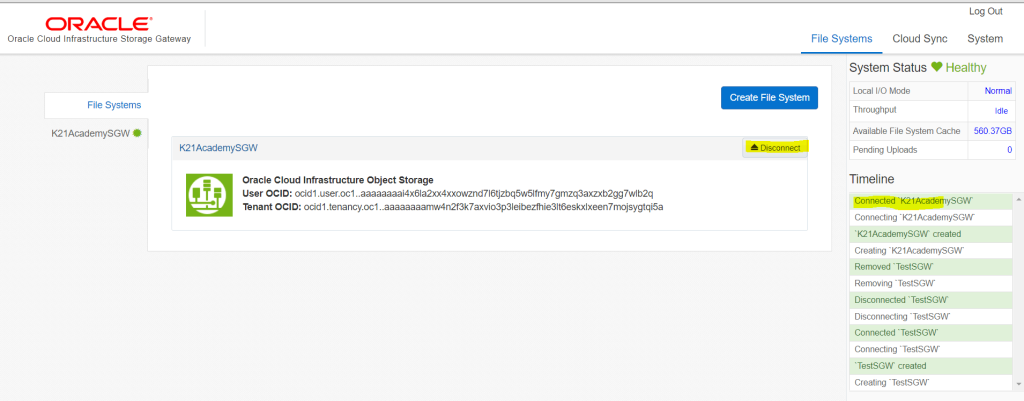The image size is (1024, 401).
Task: Click the Local I/O Mode label
Action: (882, 91)
